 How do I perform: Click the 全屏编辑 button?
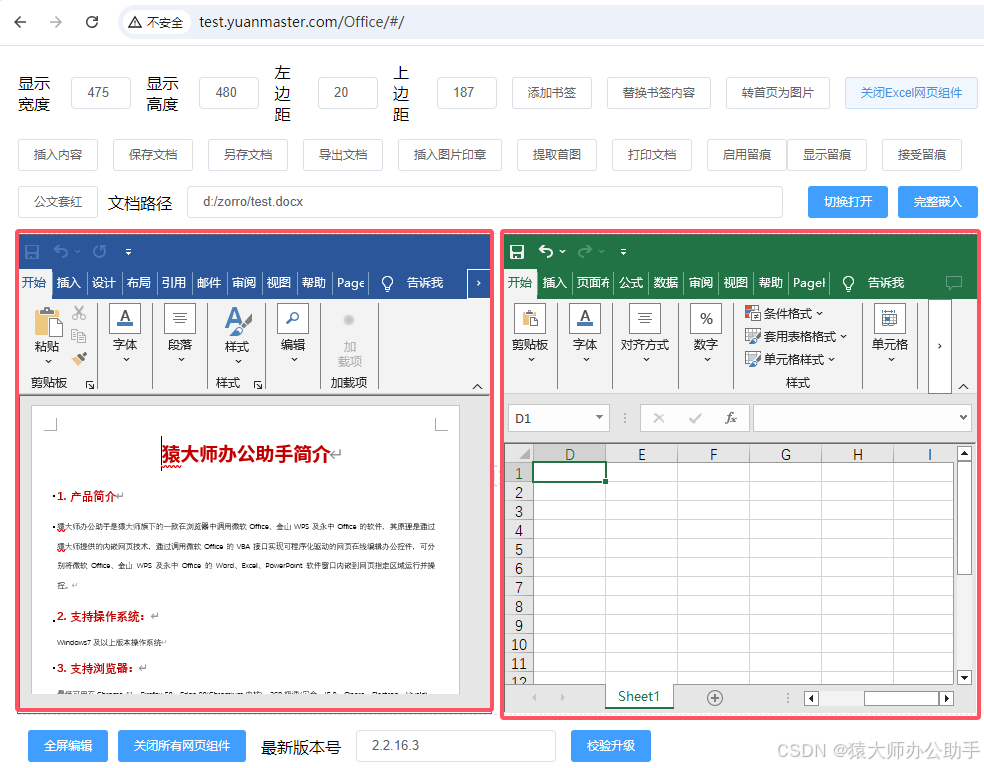coord(68,746)
